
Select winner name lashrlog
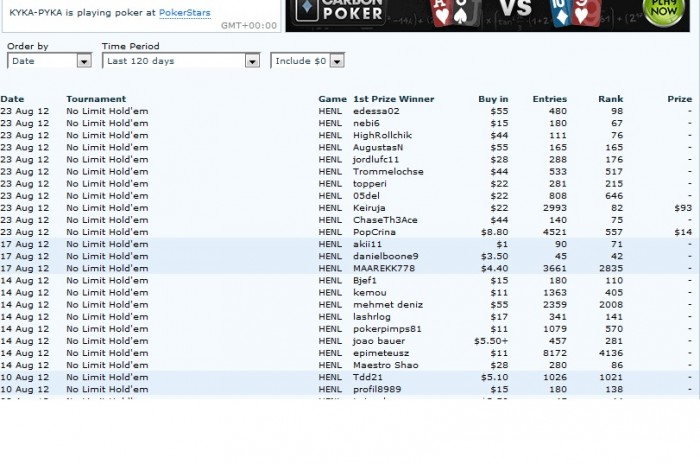tap(371, 316)
